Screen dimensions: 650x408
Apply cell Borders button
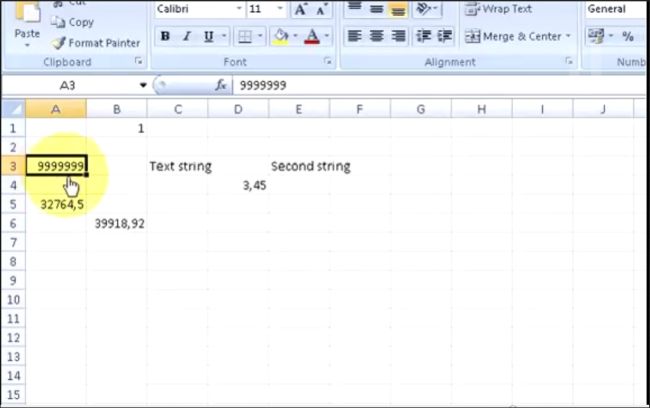[x=245, y=36]
